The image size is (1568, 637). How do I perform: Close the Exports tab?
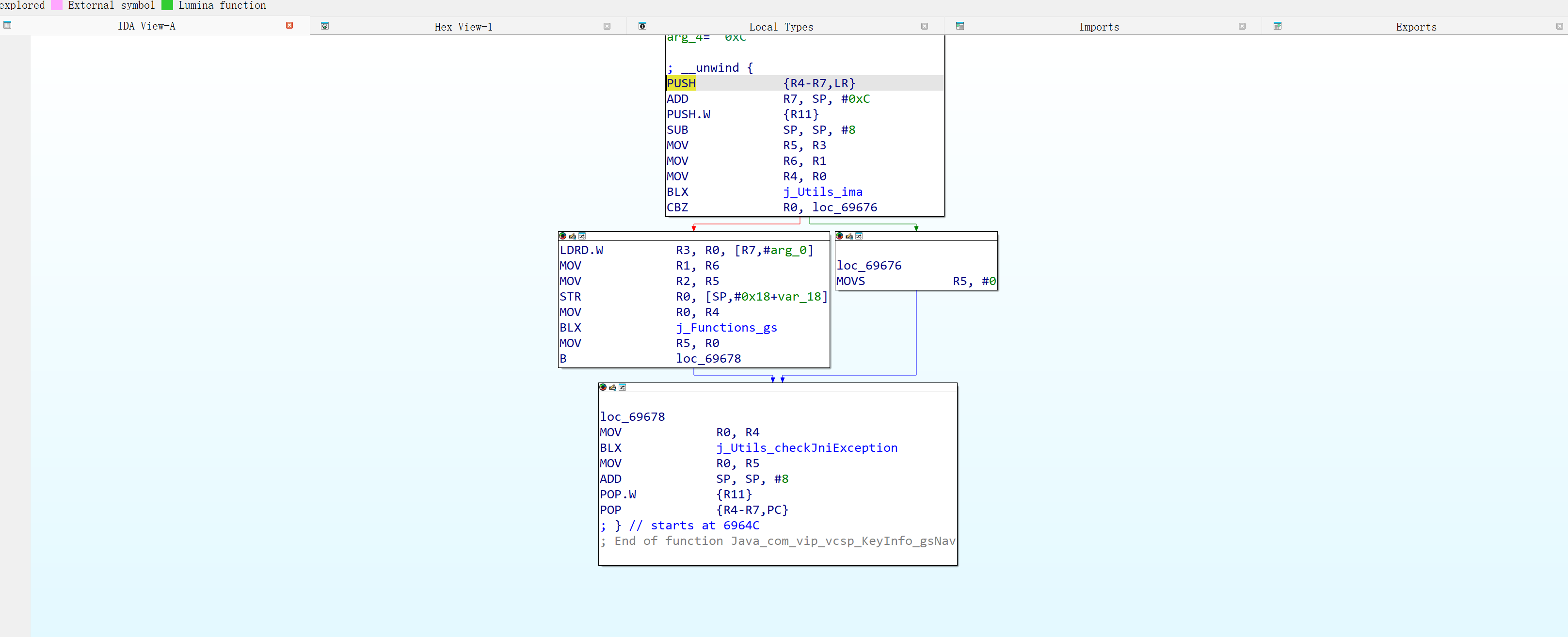(1559, 26)
